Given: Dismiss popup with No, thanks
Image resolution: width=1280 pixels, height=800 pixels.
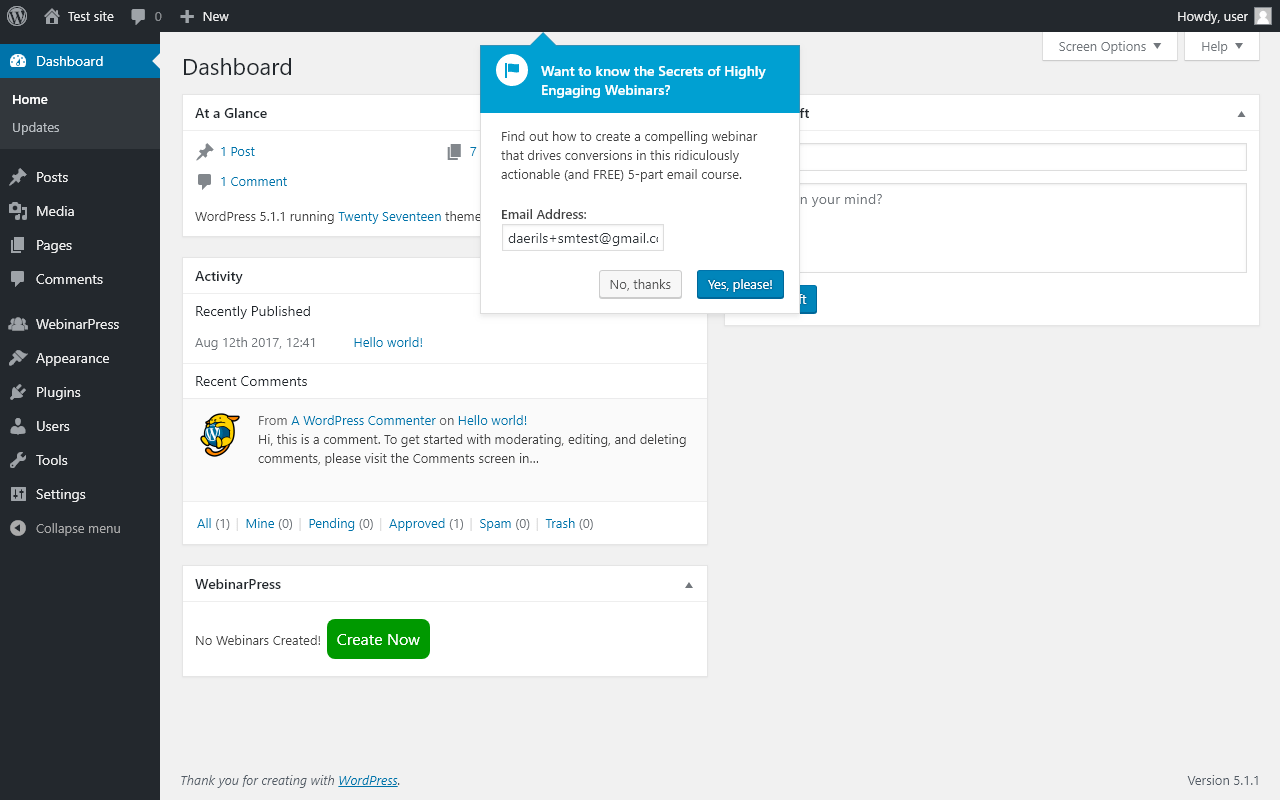Looking at the screenshot, I should 640,284.
